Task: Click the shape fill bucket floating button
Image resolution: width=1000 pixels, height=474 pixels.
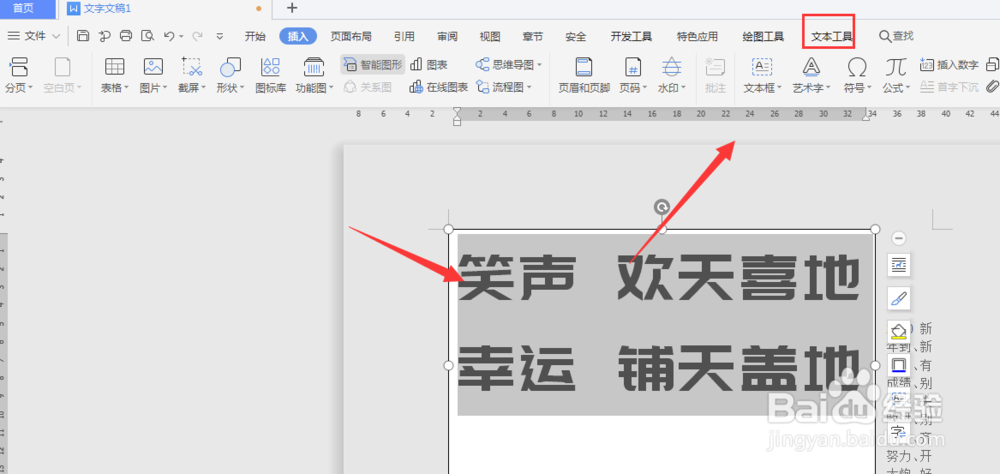Action: click(x=899, y=332)
